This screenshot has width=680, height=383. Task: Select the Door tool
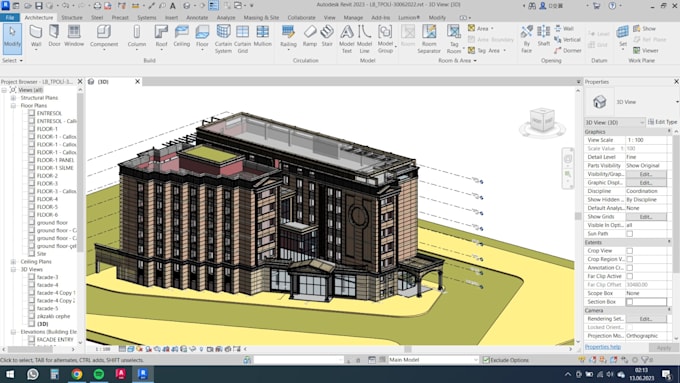pos(54,36)
